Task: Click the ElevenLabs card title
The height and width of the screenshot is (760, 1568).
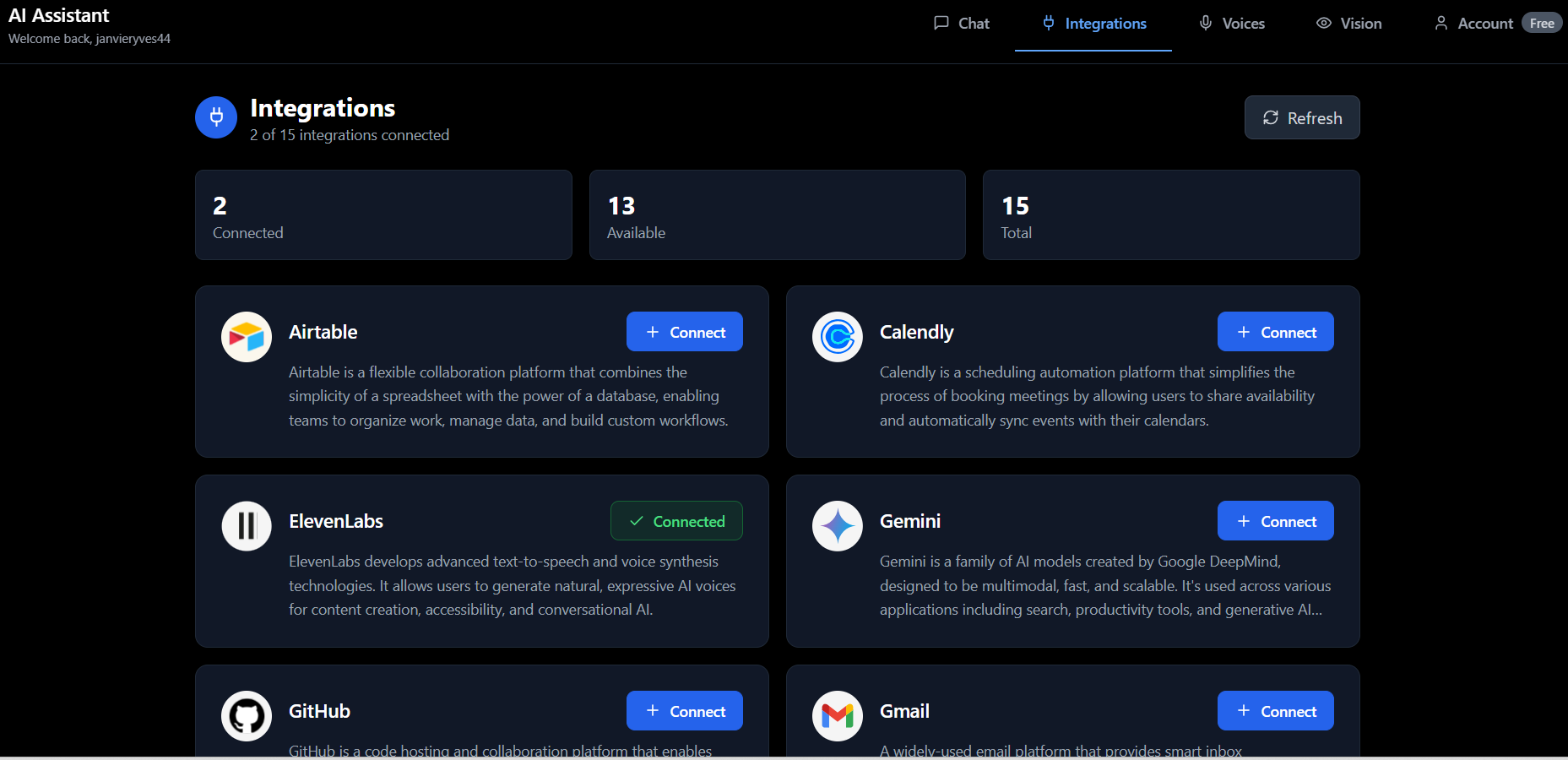Action: pos(336,521)
